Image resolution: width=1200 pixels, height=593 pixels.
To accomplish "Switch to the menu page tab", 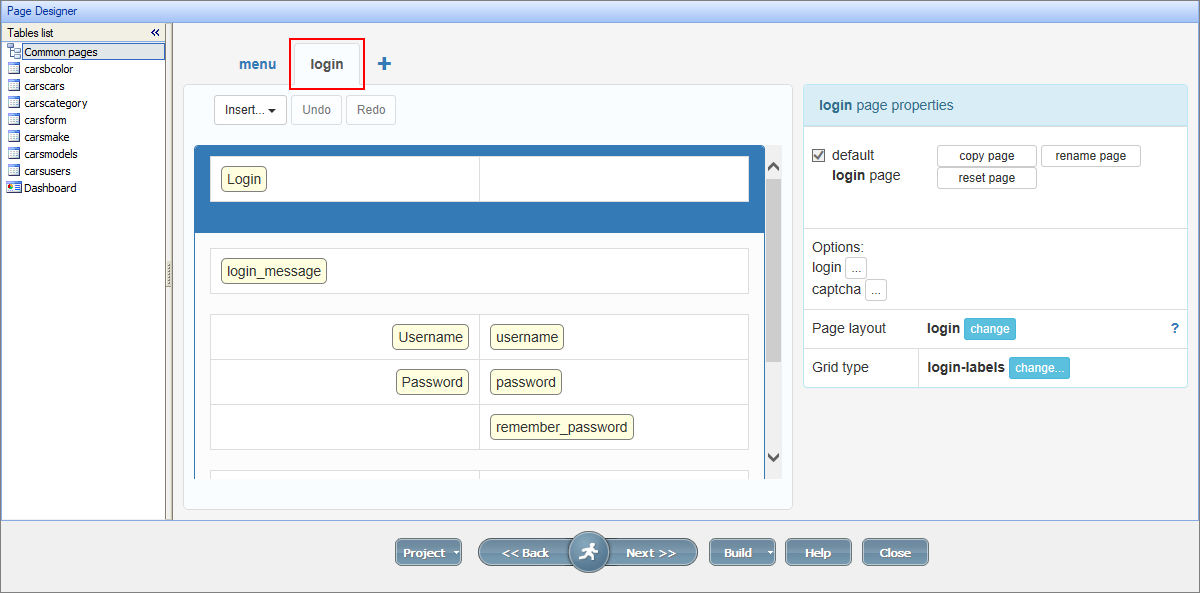I will pyautogui.click(x=257, y=63).
